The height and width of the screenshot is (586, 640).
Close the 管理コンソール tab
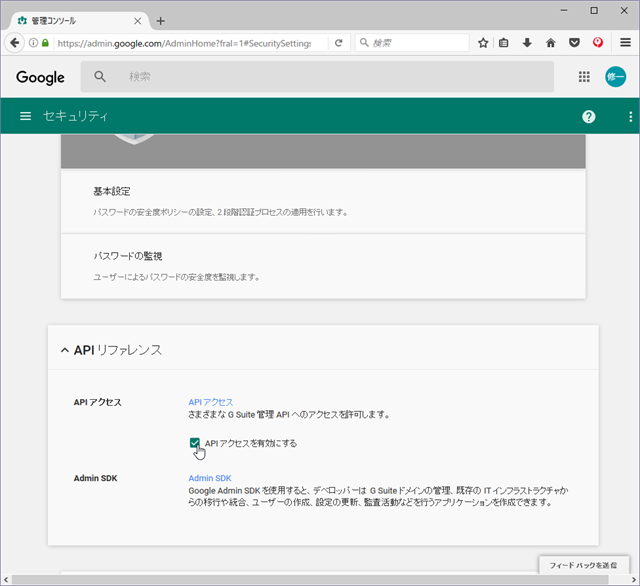[x=138, y=21]
